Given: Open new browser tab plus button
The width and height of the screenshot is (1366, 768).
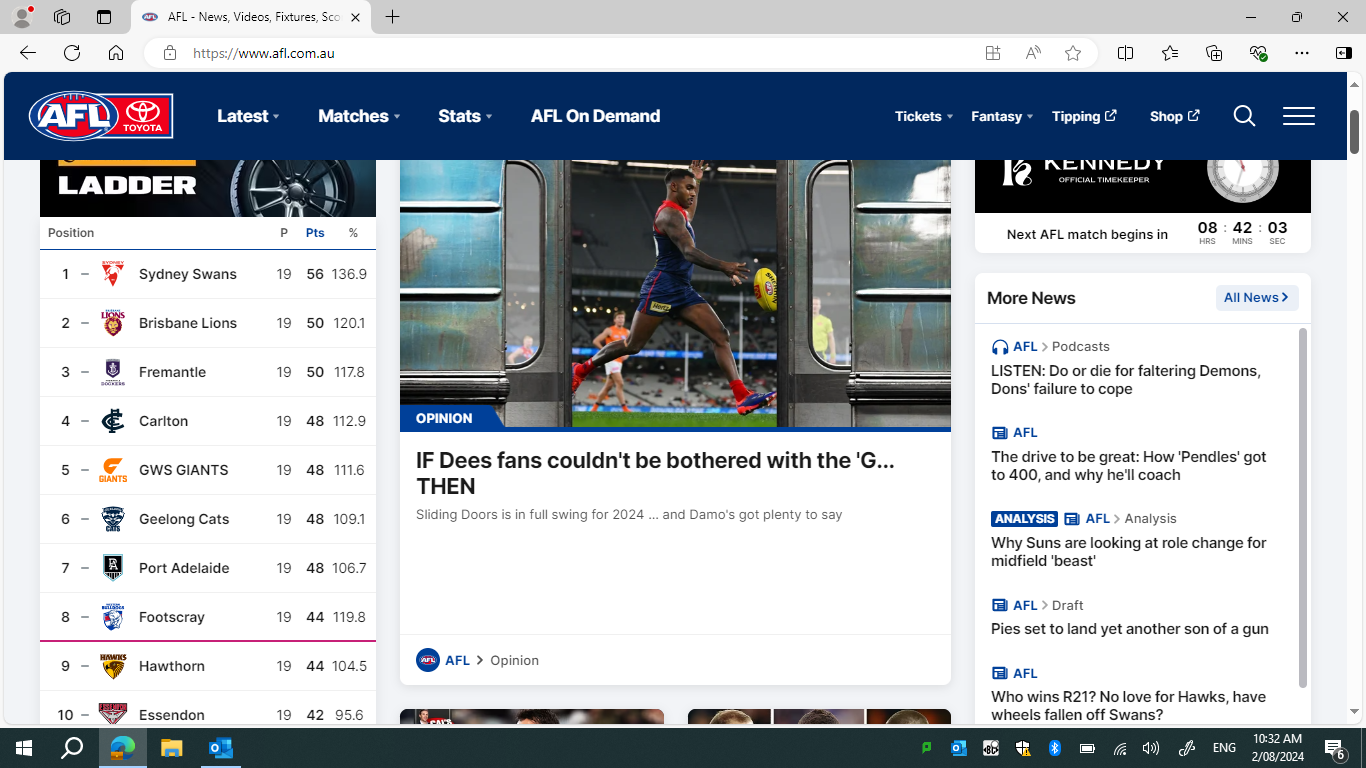Looking at the screenshot, I should [x=393, y=17].
